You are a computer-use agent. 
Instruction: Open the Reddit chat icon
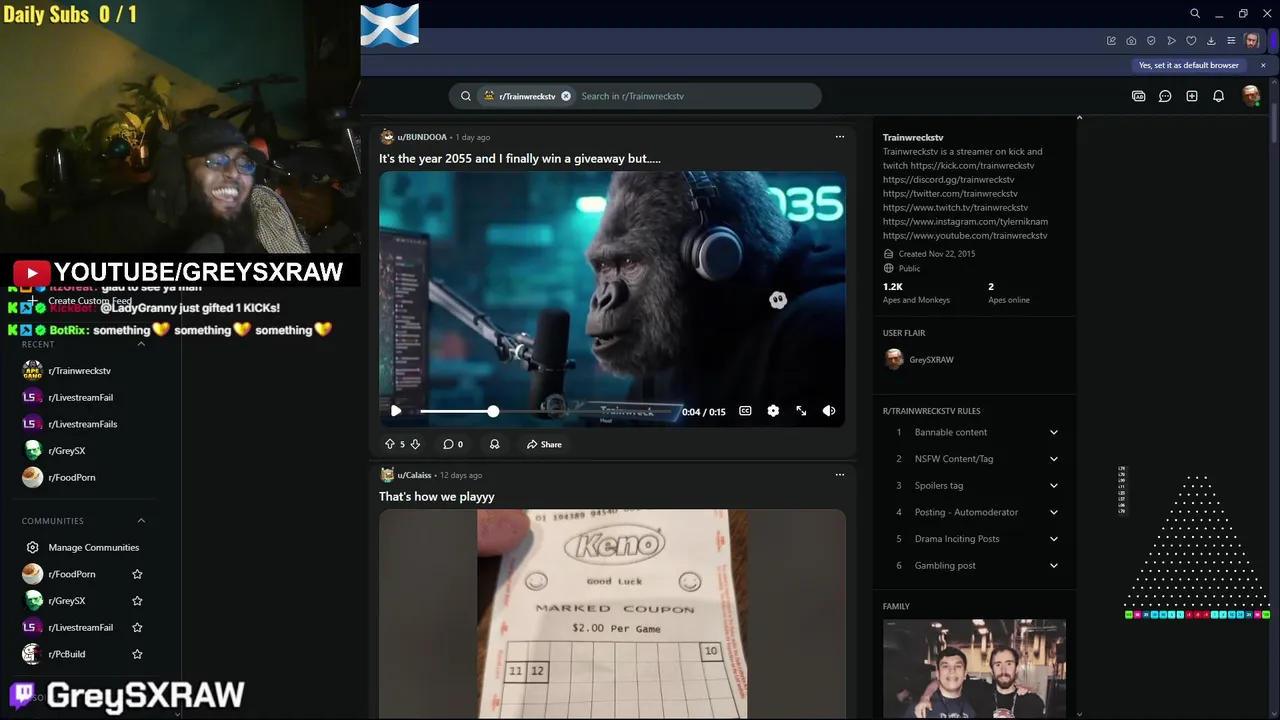click(1165, 96)
